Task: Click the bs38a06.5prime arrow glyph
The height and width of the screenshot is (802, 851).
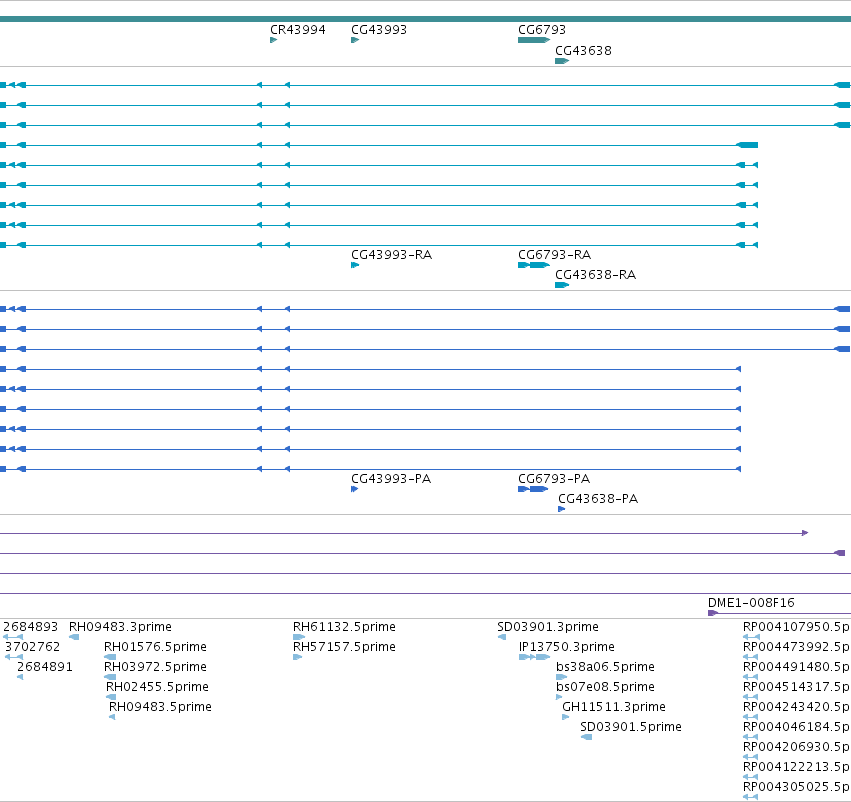Action: (x=562, y=678)
